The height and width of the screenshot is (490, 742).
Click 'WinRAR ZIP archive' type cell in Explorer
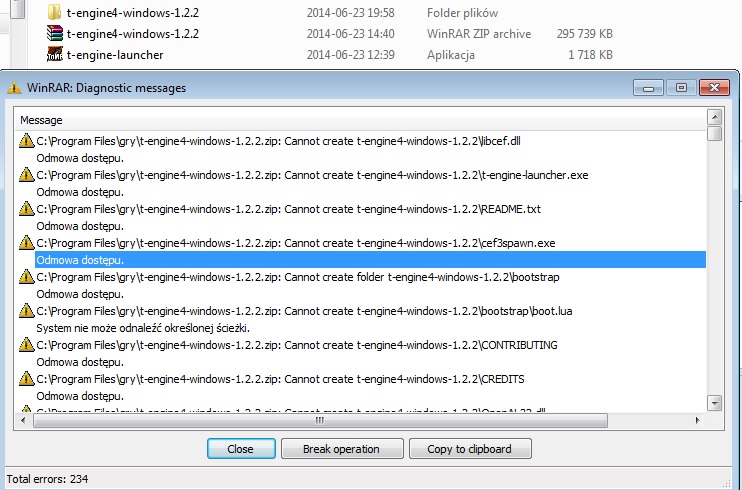click(479, 34)
